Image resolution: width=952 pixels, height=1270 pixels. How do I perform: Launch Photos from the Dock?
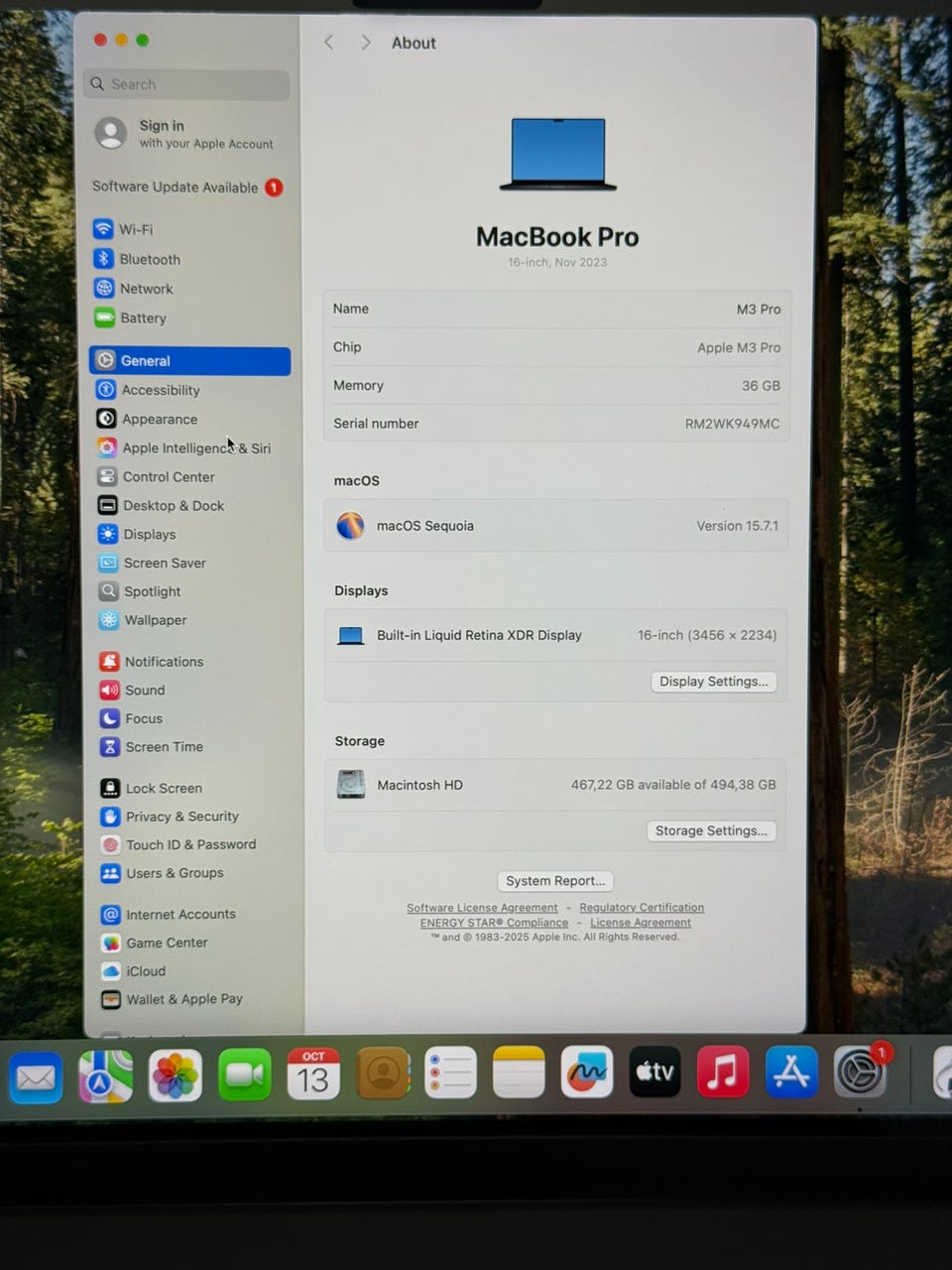[176, 1076]
